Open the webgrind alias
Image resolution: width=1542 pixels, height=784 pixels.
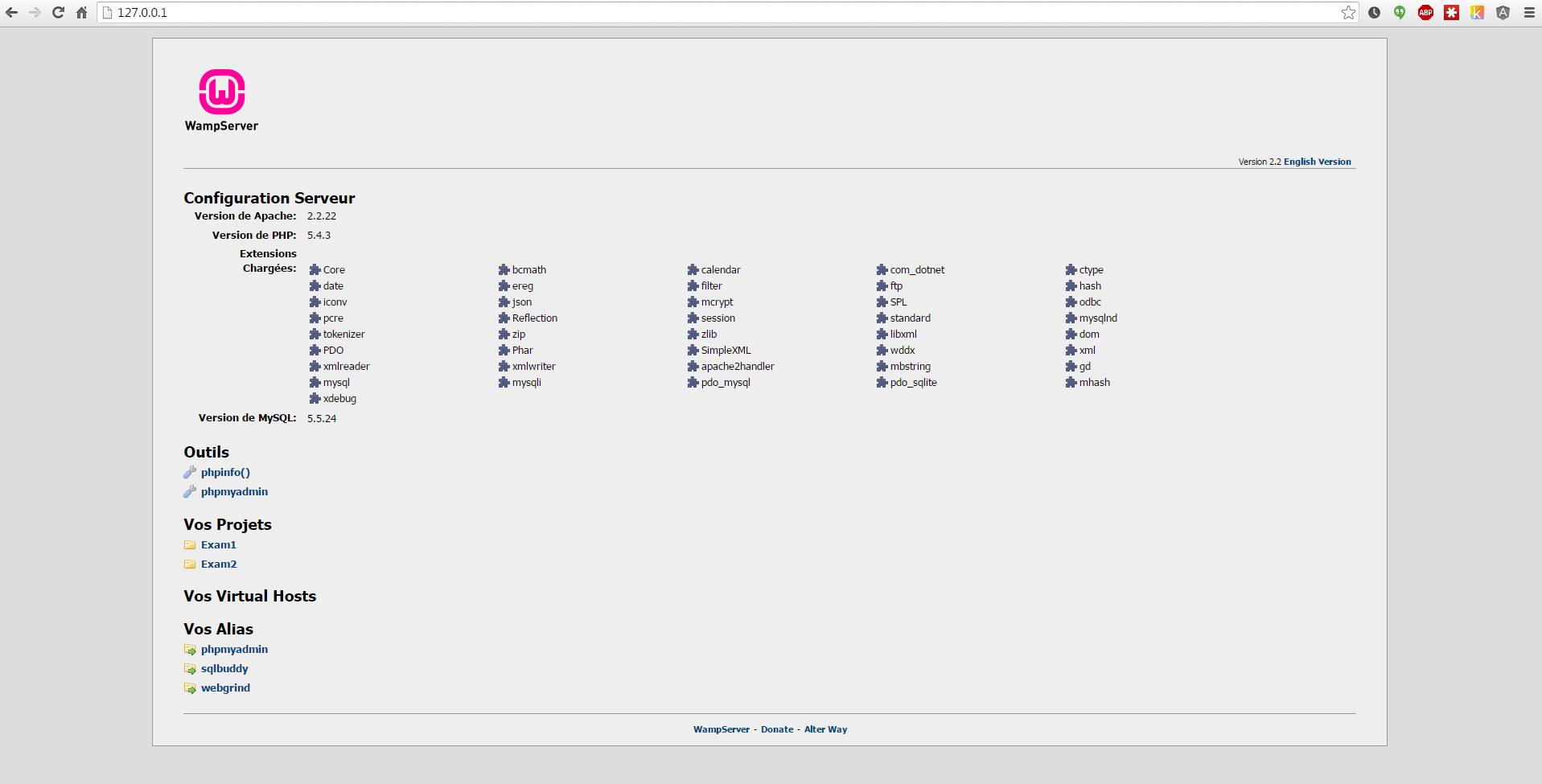(x=225, y=688)
